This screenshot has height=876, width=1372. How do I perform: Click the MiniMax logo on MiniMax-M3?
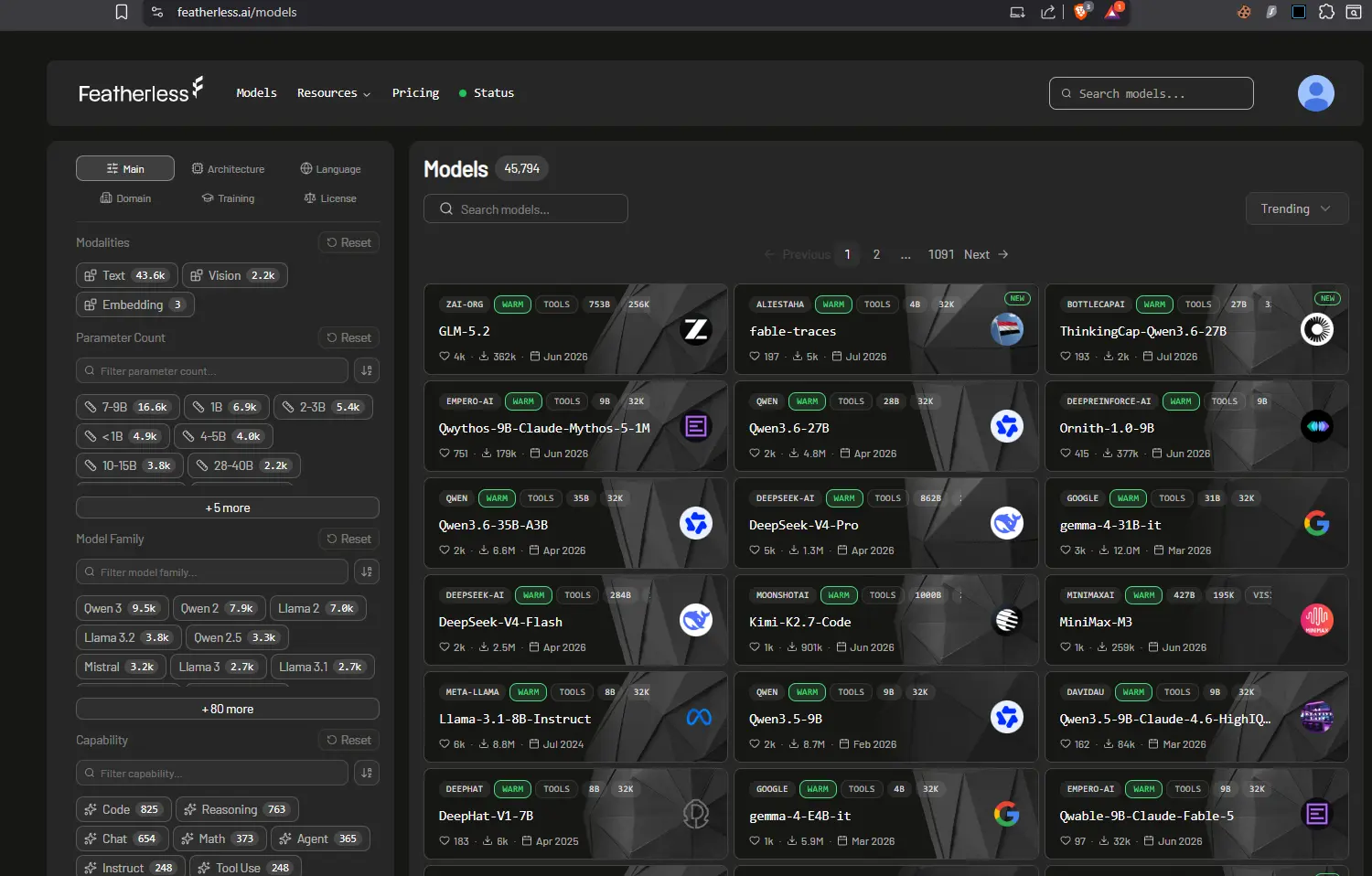coord(1316,620)
